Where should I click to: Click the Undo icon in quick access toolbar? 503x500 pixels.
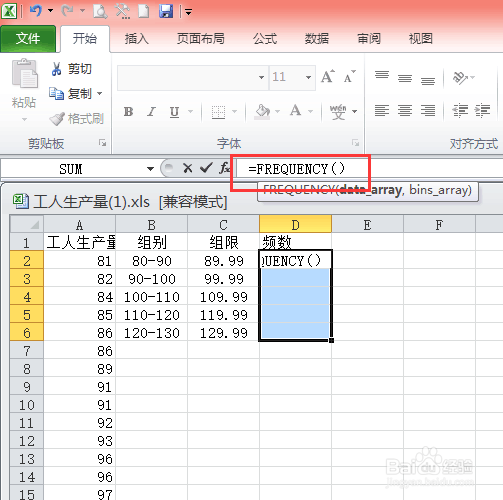click(x=36, y=11)
